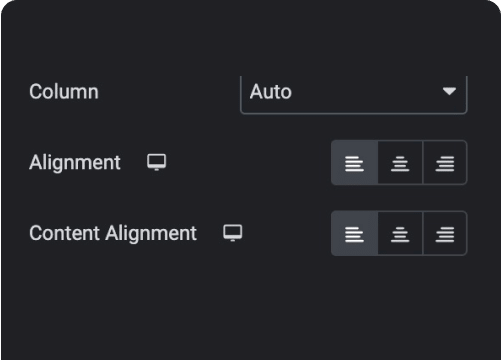Open responsive device icon beside Alignment
This screenshot has width=501, height=360.
tap(157, 162)
